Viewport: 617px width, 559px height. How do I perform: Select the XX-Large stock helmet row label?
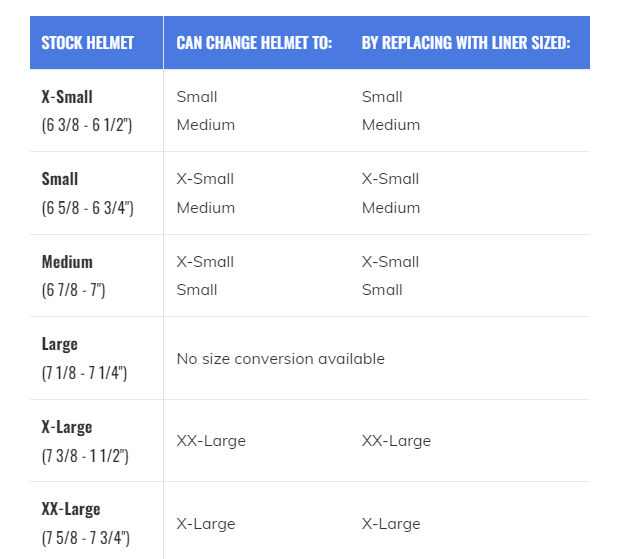point(71,509)
